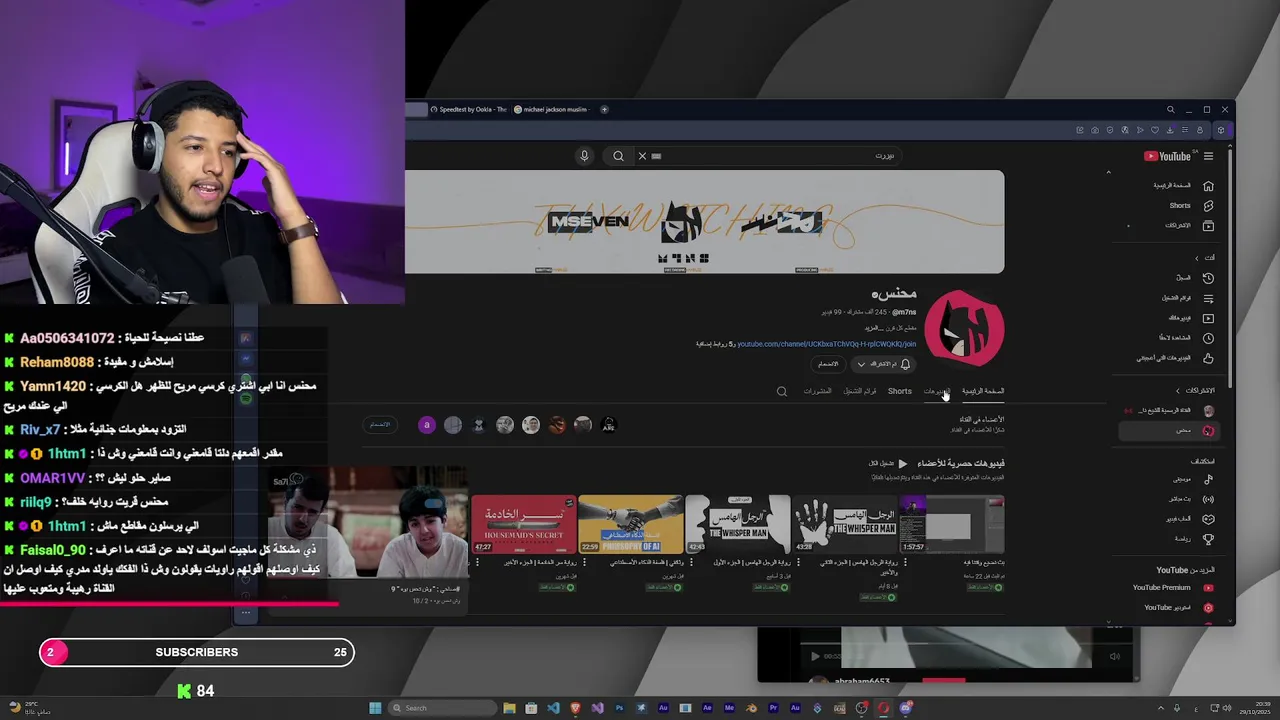The width and height of the screenshot is (1280, 720).
Task: Click the magnifier search button
Action: click(x=618, y=156)
